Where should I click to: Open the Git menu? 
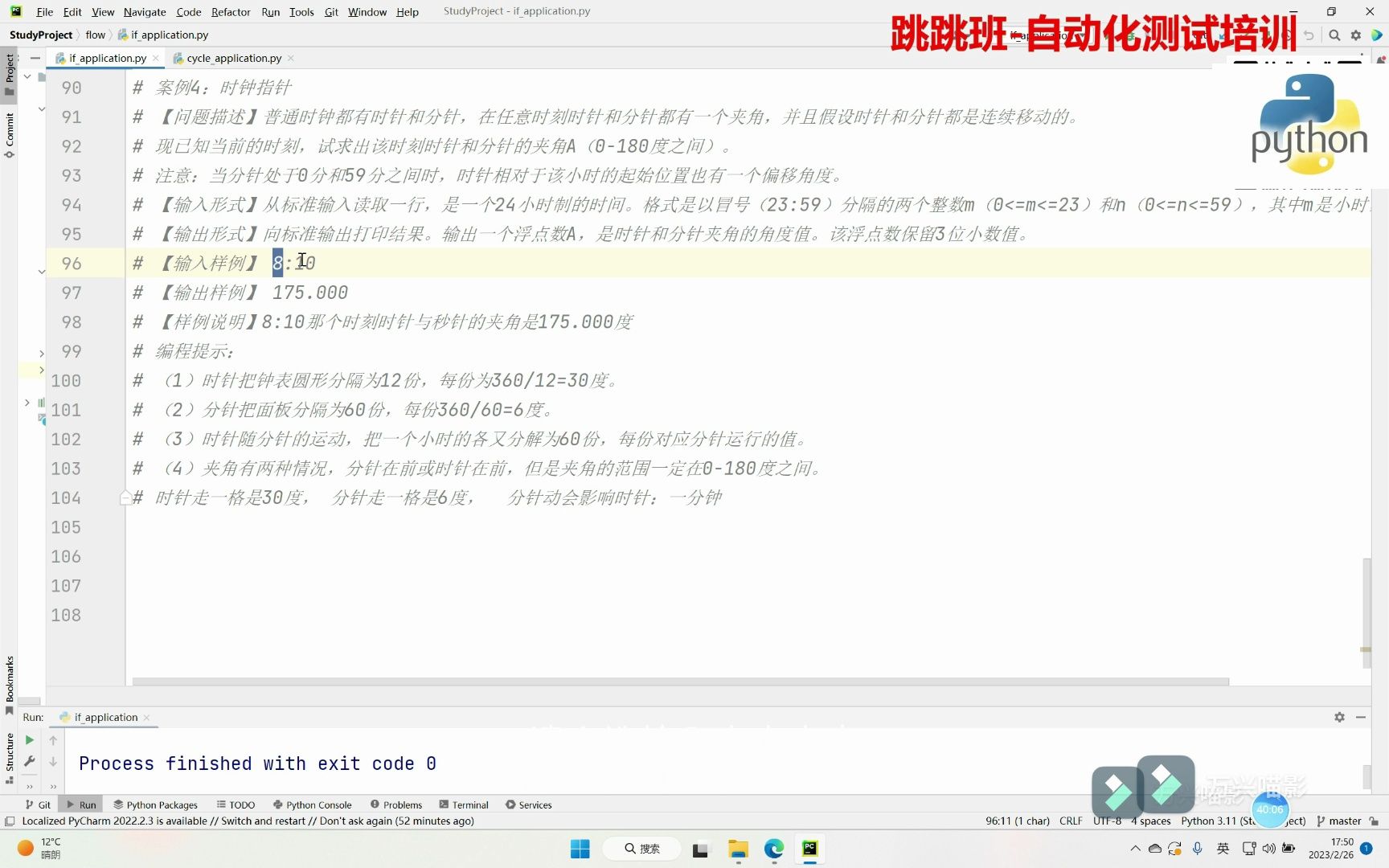pos(331,12)
